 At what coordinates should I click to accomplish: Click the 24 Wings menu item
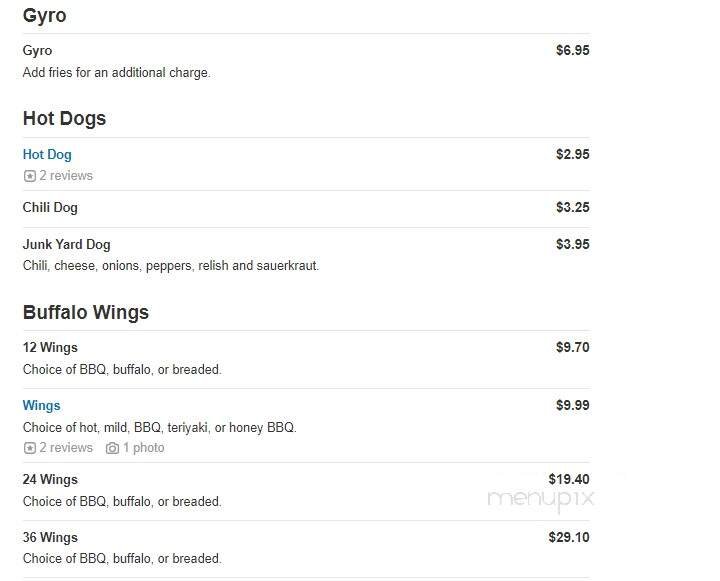tap(50, 480)
